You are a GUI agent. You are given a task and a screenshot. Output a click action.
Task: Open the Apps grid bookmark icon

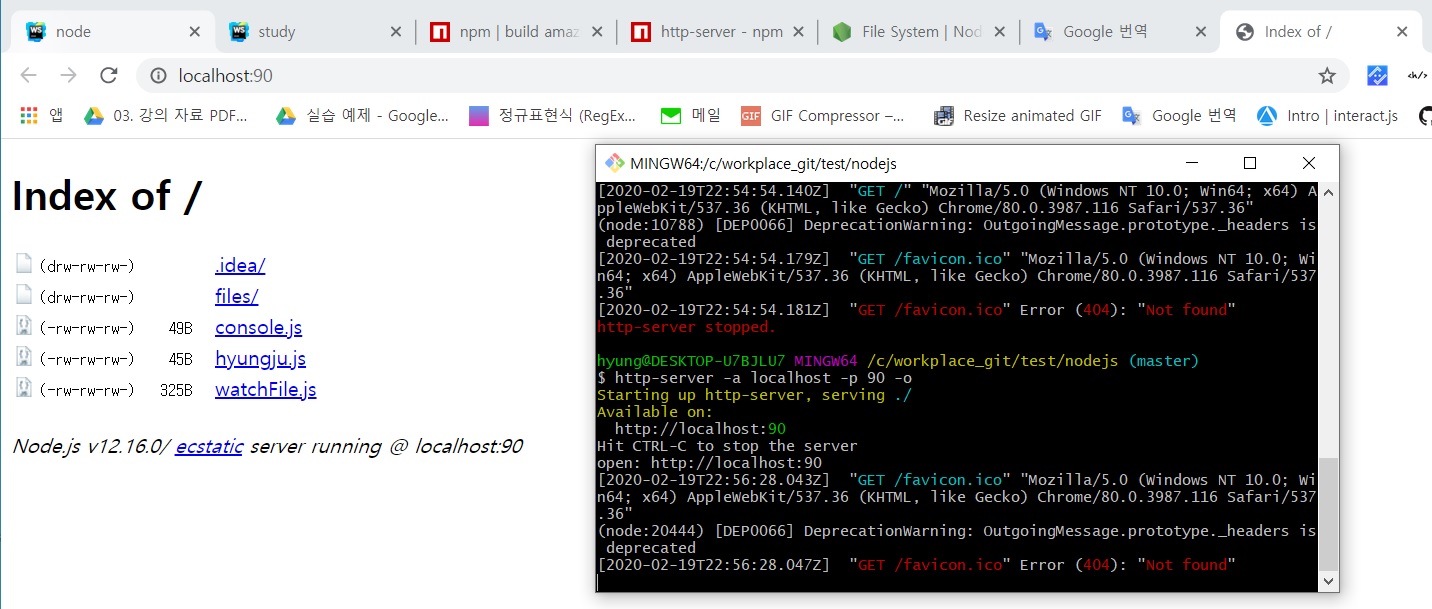[x=29, y=115]
